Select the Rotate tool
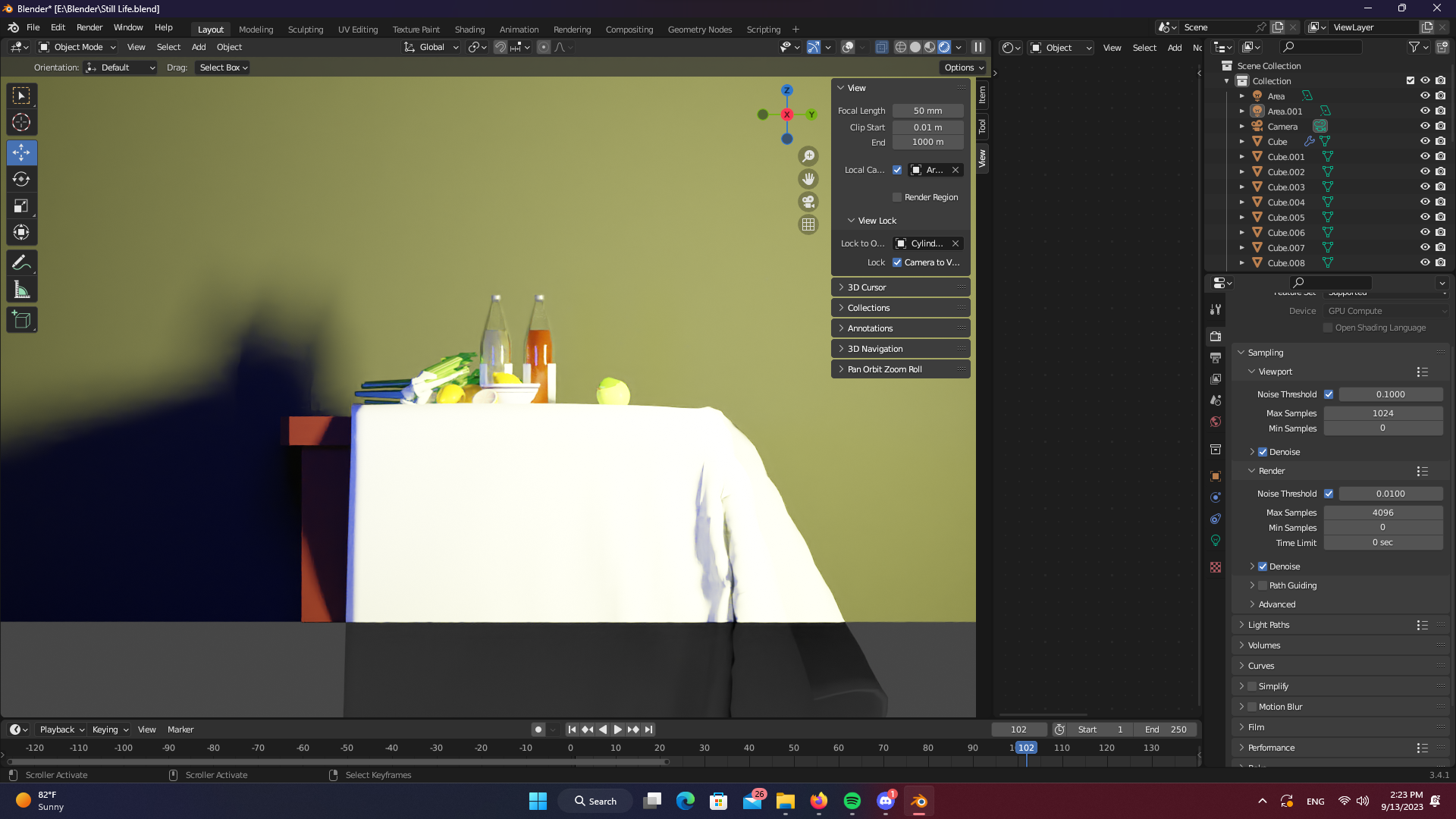 click(21, 179)
